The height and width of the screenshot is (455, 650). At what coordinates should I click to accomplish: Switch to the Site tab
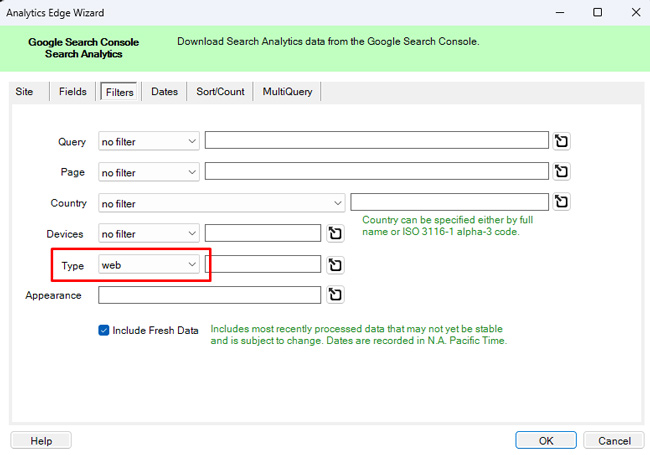24,92
